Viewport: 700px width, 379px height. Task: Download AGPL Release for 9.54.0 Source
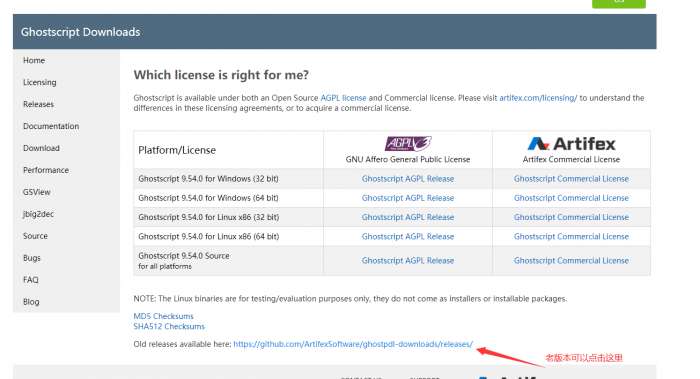[408, 261]
